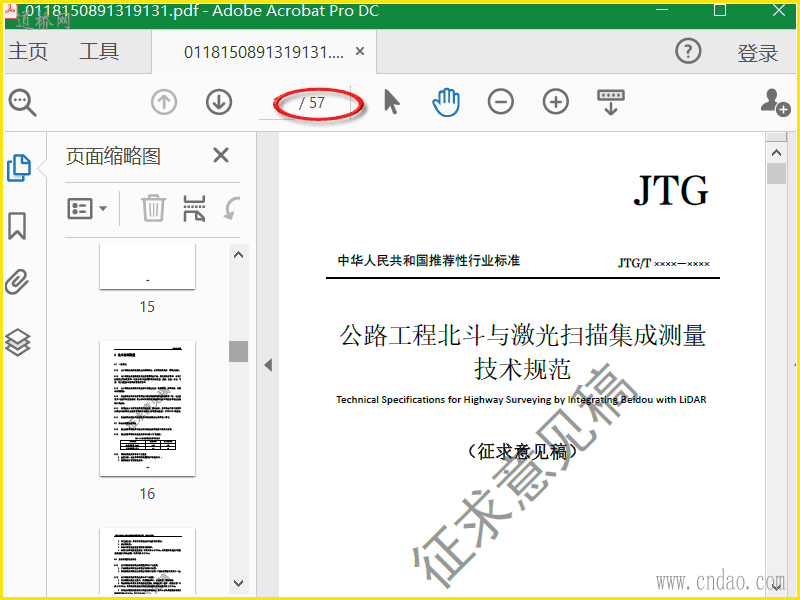Collapse the navigation pane with left triangle
Image resolution: width=800 pixels, height=600 pixels.
268,365
